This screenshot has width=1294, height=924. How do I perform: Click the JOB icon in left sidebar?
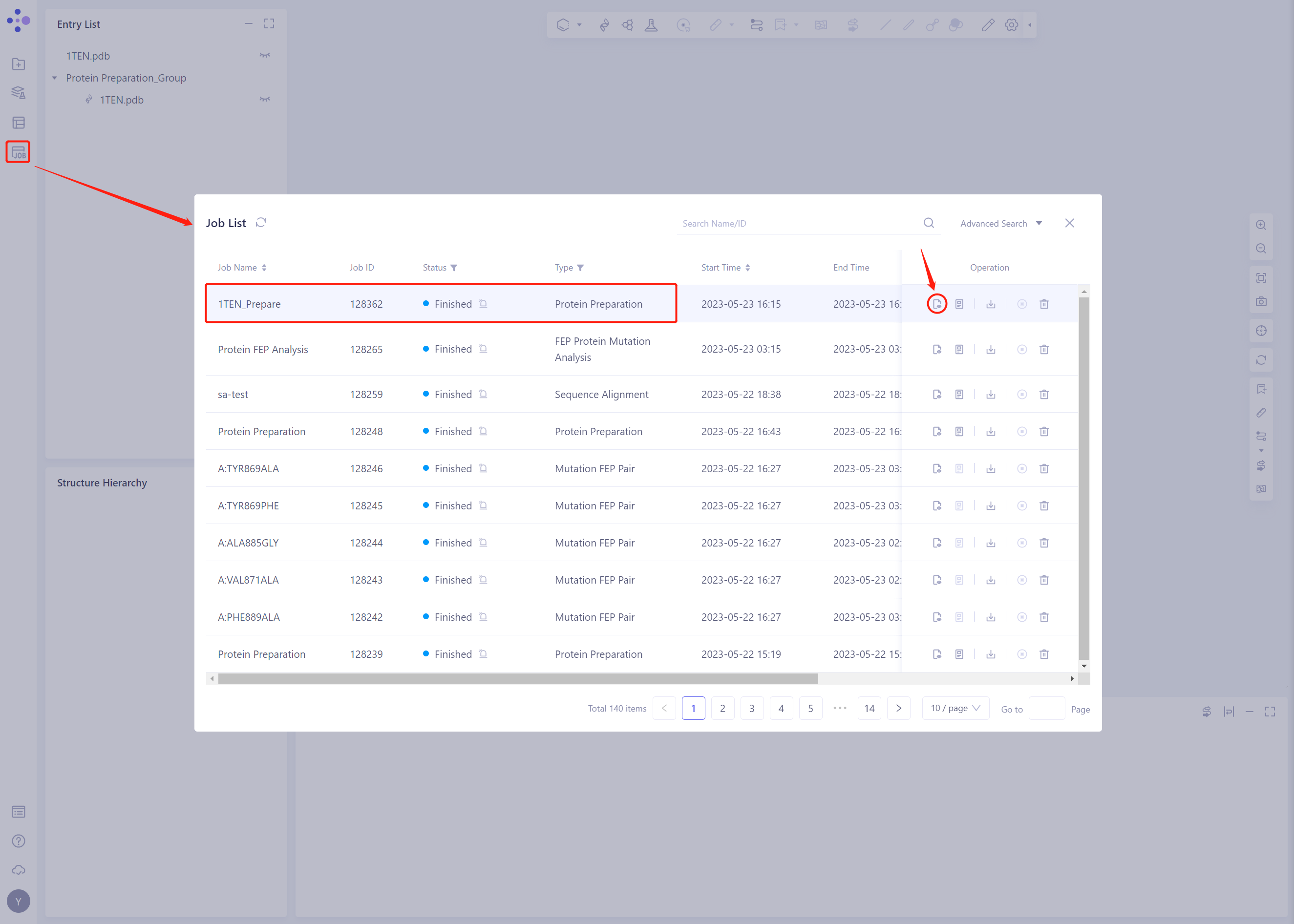click(x=18, y=152)
